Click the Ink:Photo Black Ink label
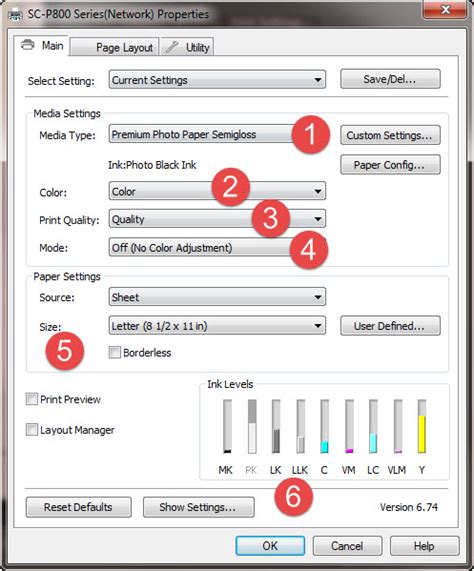 [x=152, y=165]
